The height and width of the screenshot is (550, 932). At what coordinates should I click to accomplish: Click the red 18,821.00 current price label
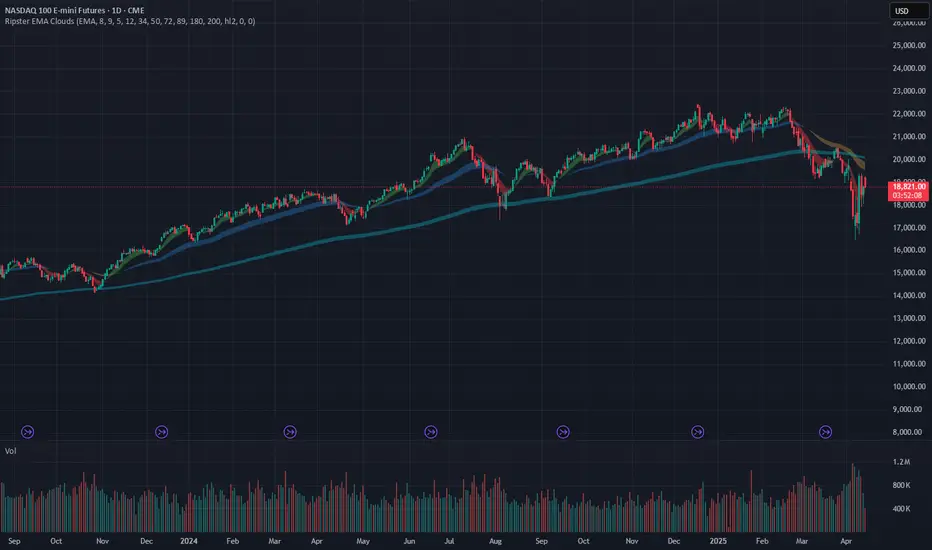tap(908, 187)
